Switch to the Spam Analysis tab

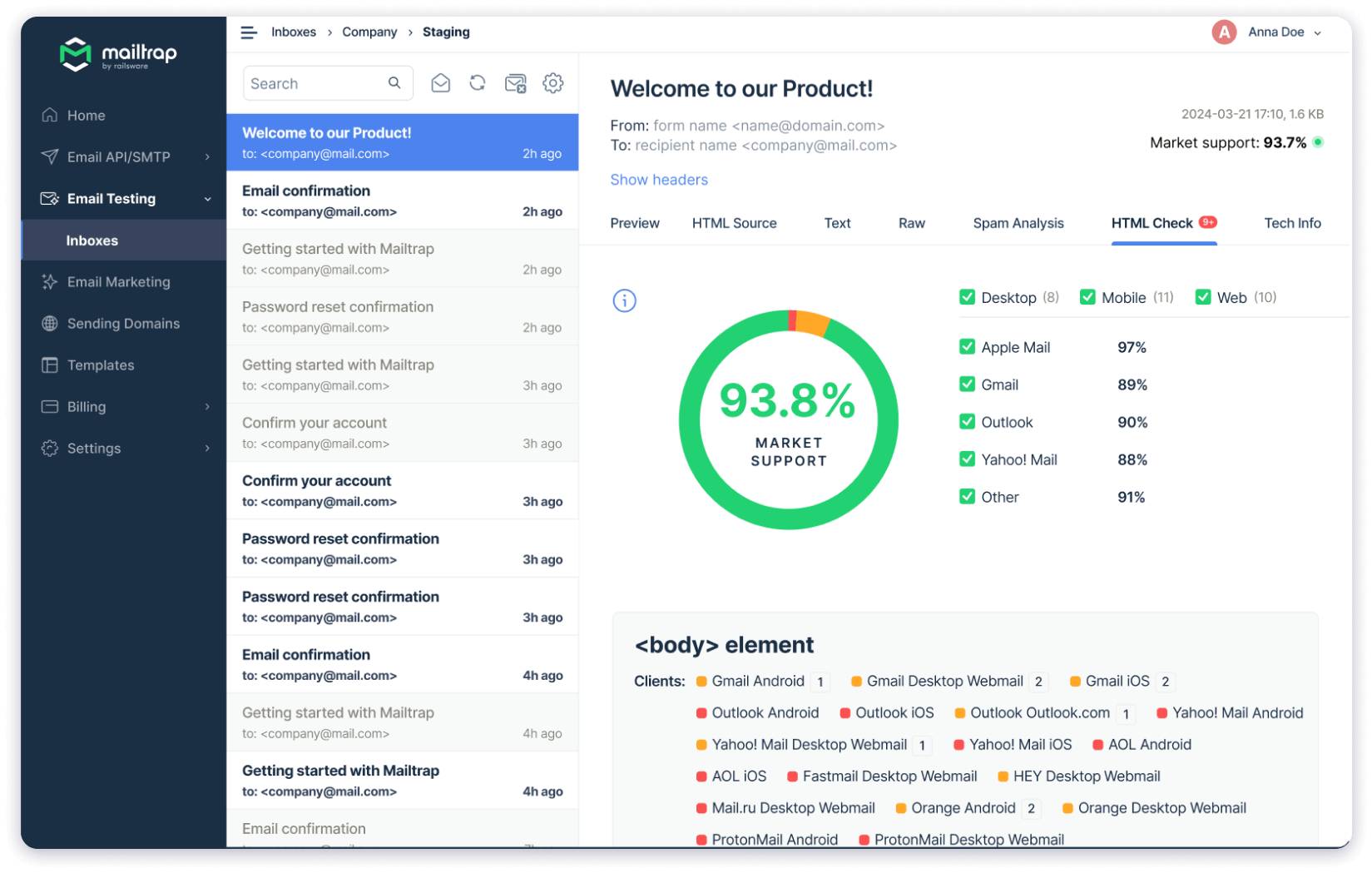(x=1018, y=223)
